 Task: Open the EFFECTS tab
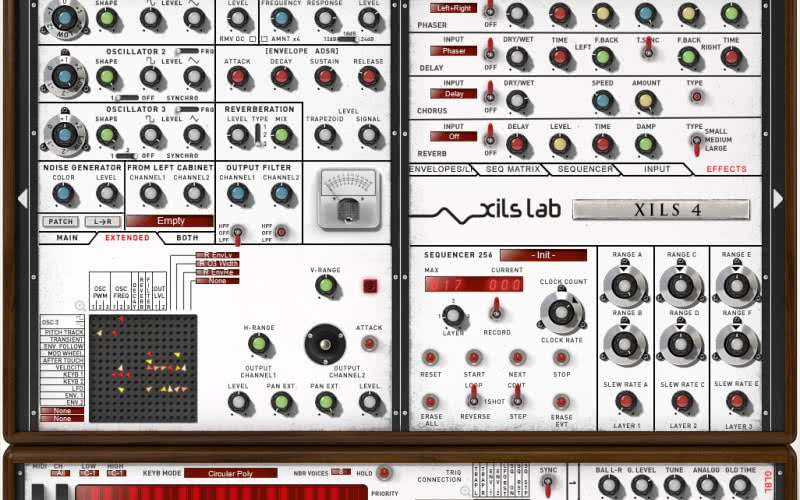click(x=726, y=169)
